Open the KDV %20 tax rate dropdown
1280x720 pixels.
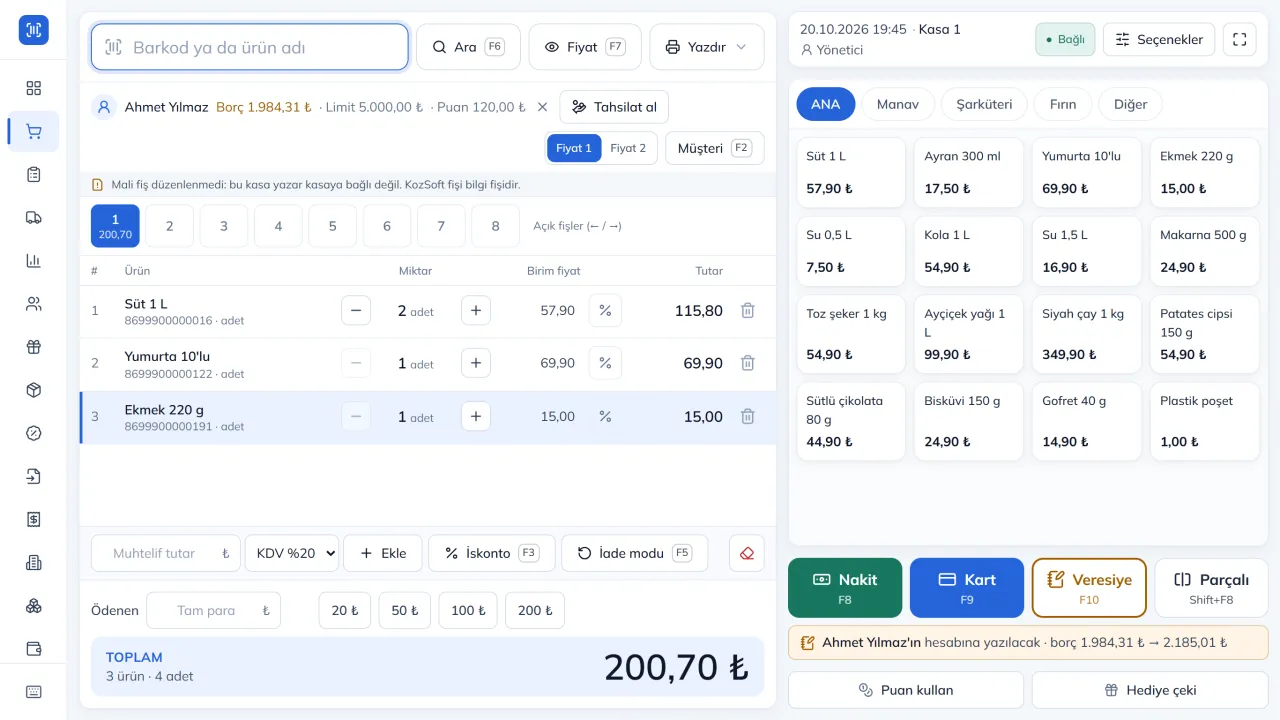coord(292,553)
